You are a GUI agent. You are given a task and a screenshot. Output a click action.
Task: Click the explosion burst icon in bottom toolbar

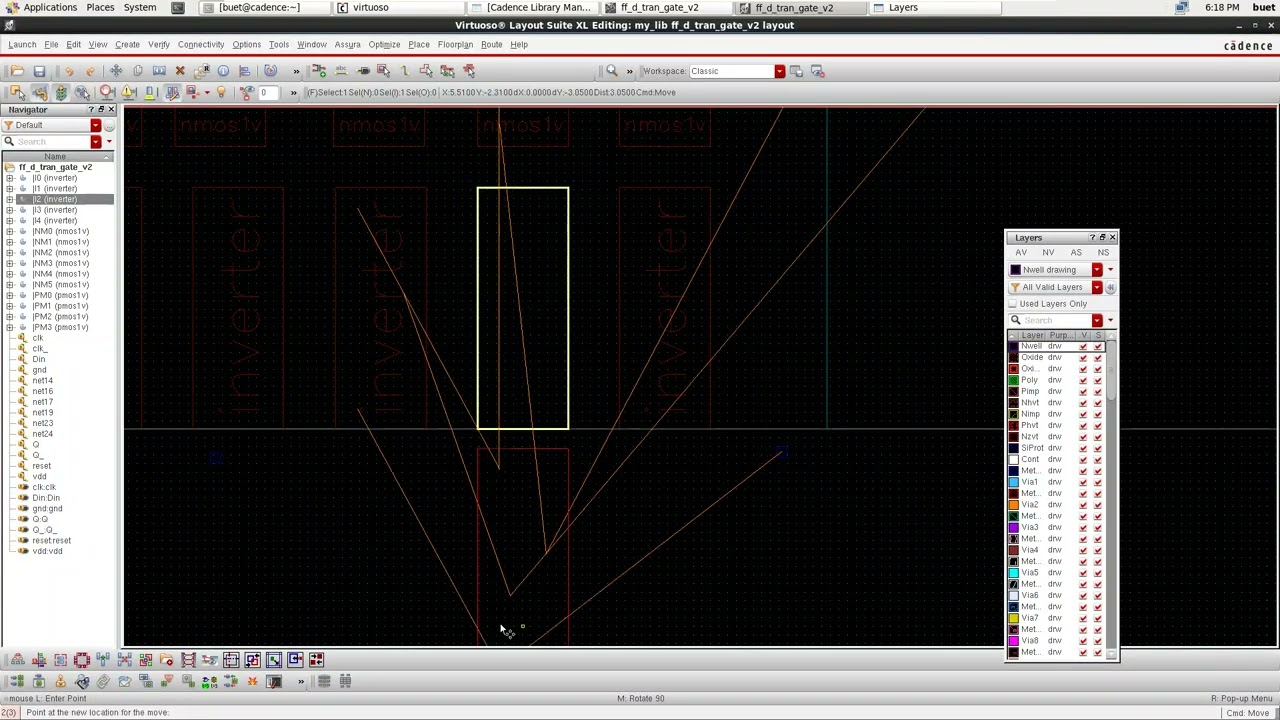tap(252, 682)
